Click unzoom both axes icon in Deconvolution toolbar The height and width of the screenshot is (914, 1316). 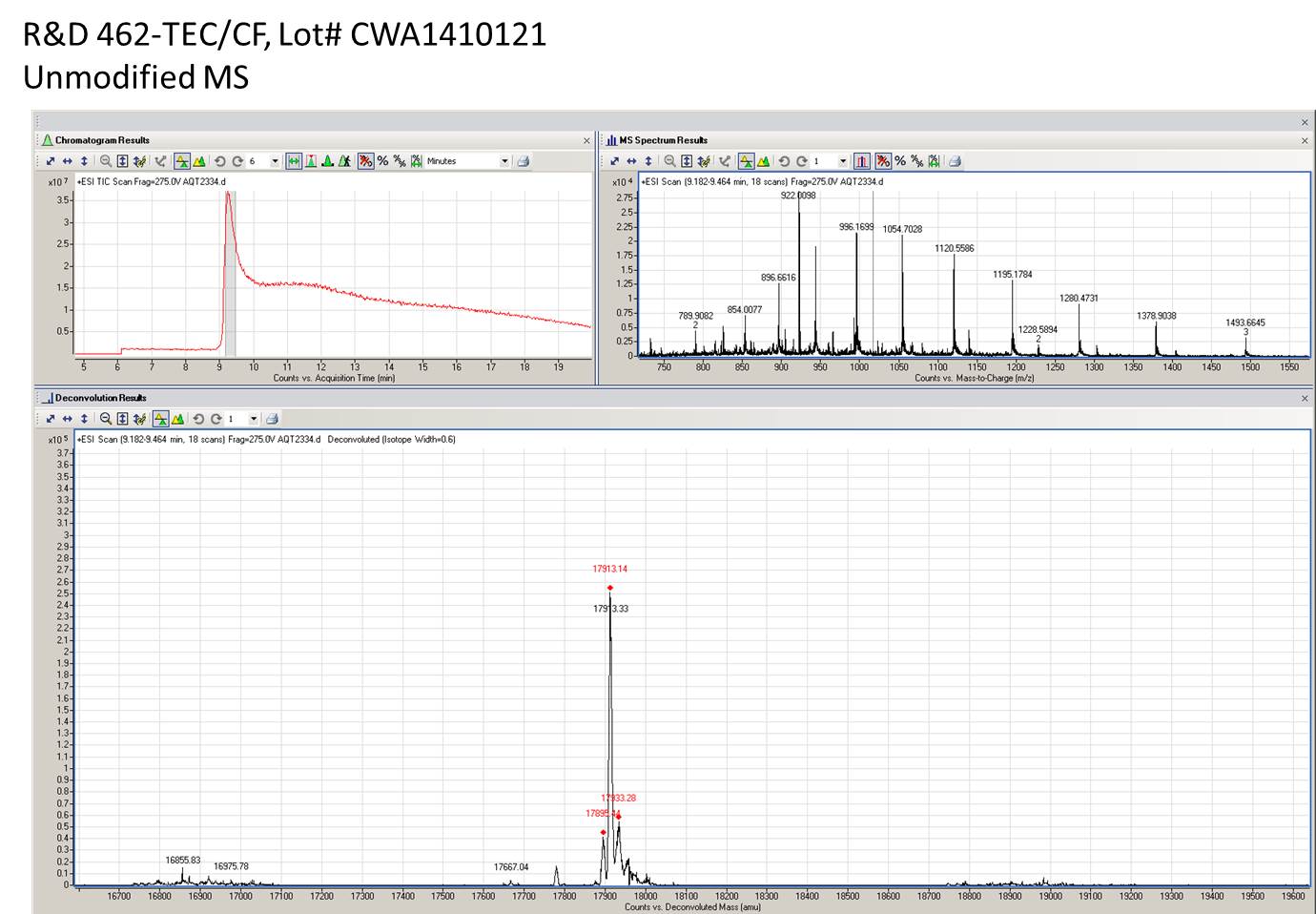pyautogui.click(x=51, y=419)
